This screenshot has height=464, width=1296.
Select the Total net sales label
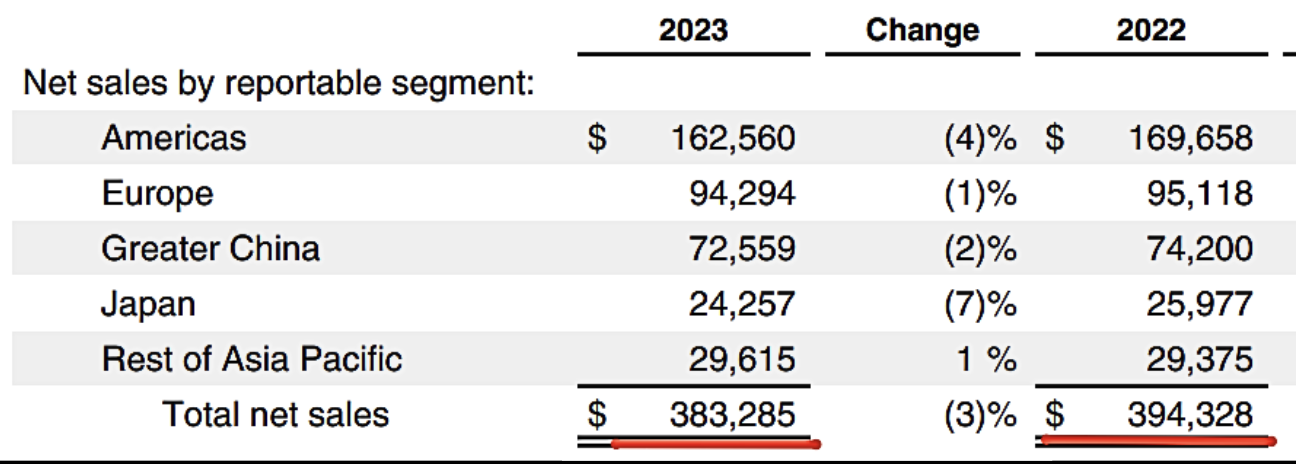coord(276,413)
